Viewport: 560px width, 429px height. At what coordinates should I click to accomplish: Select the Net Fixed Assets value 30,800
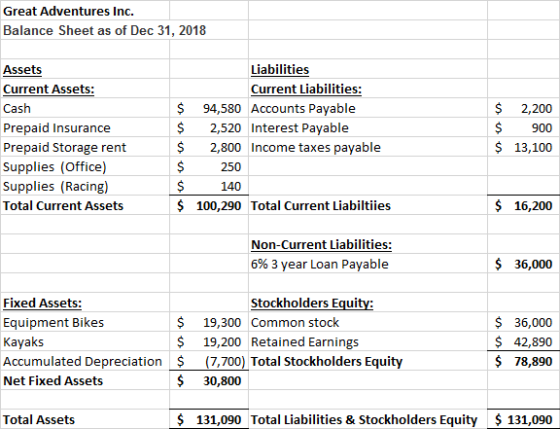pyautogui.click(x=209, y=381)
